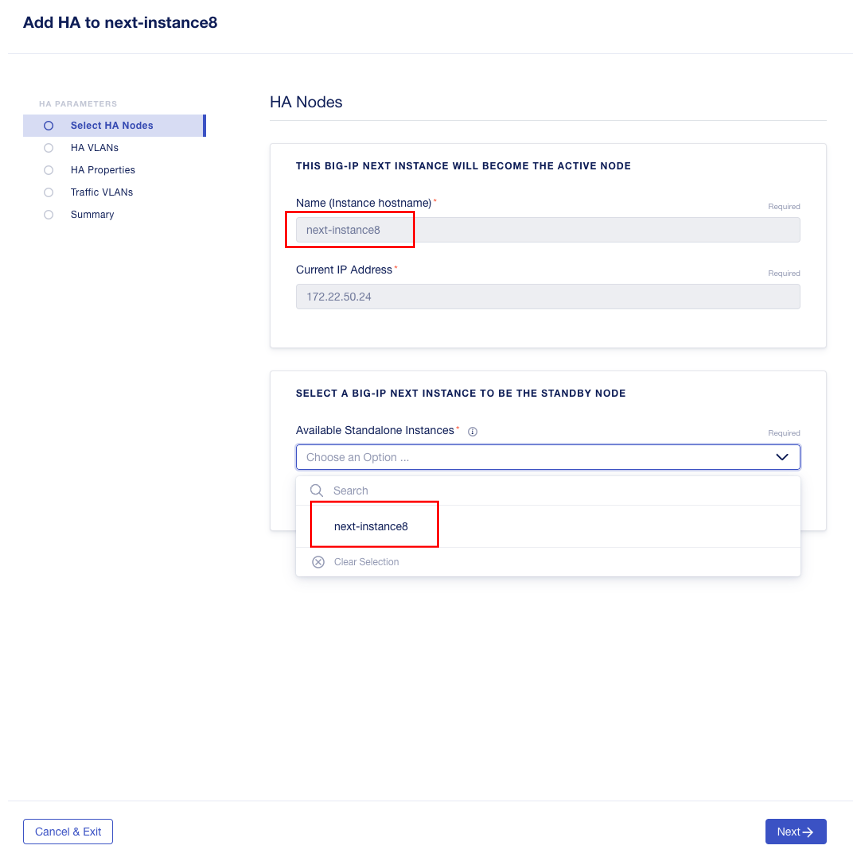Viewport: 857px width, 863px height.
Task: Click the magnifier icon in dropdown search
Action: pyautogui.click(x=316, y=490)
